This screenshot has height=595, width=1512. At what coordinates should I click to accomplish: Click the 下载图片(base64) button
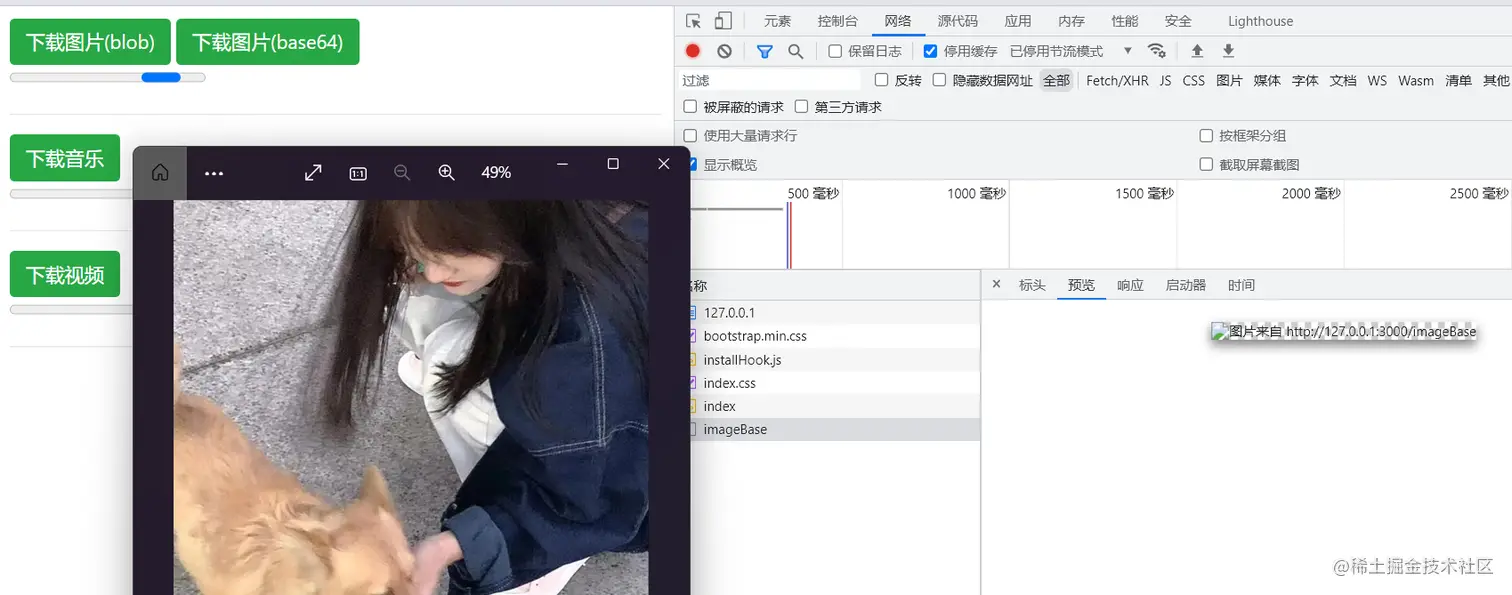(267, 42)
